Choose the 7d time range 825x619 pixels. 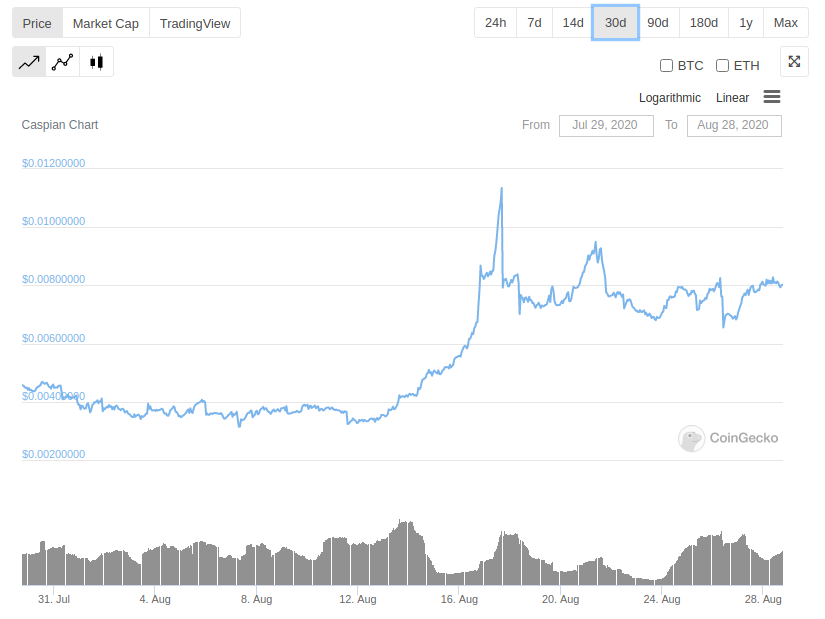point(534,22)
